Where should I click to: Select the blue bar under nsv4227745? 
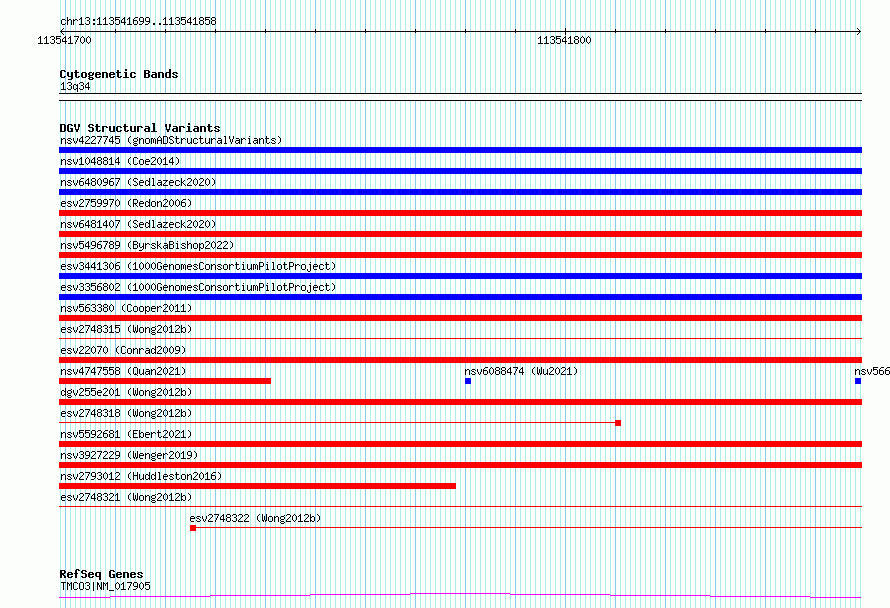coord(460,150)
